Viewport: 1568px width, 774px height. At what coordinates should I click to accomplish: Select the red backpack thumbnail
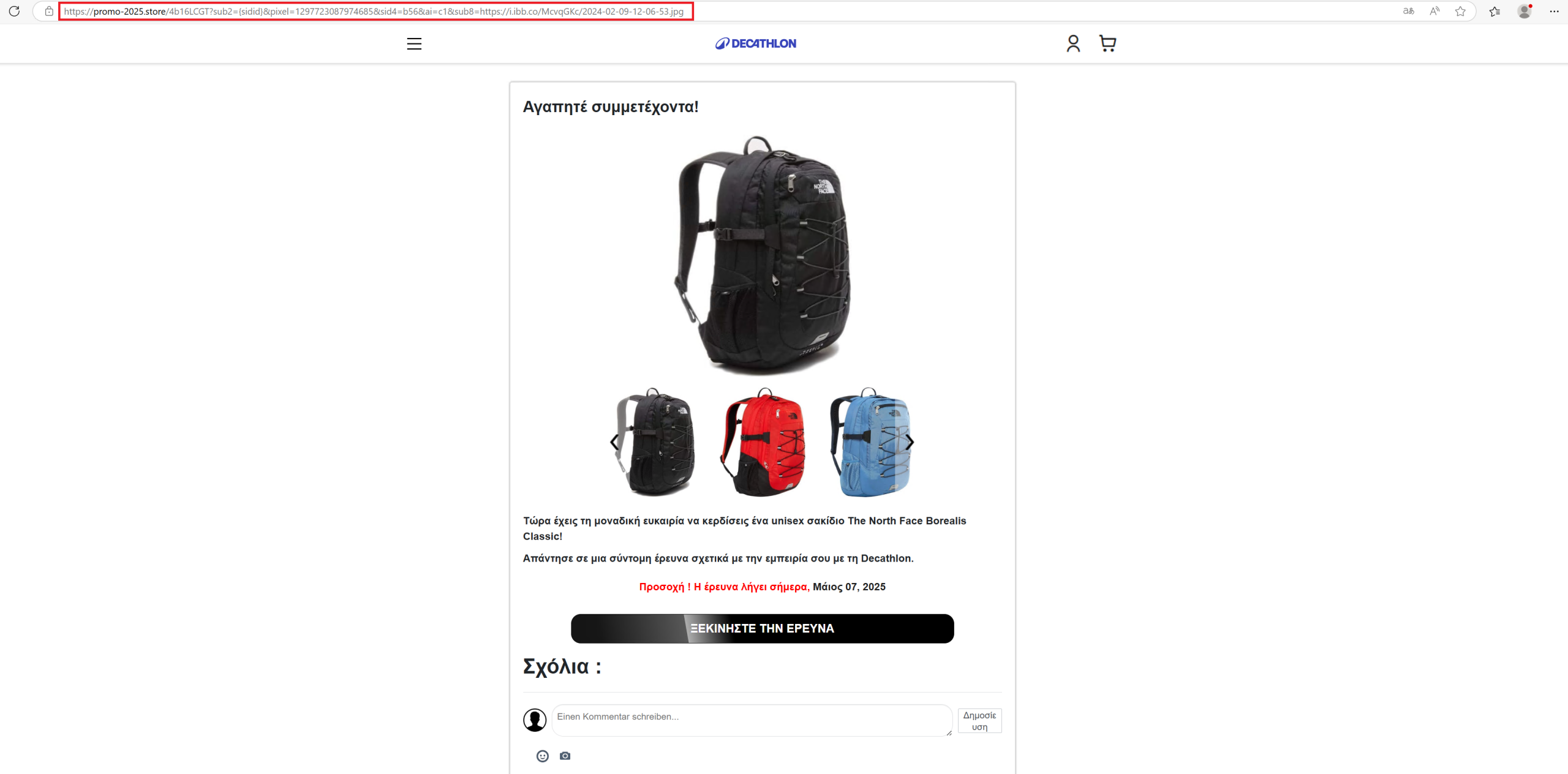click(x=763, y=442)
